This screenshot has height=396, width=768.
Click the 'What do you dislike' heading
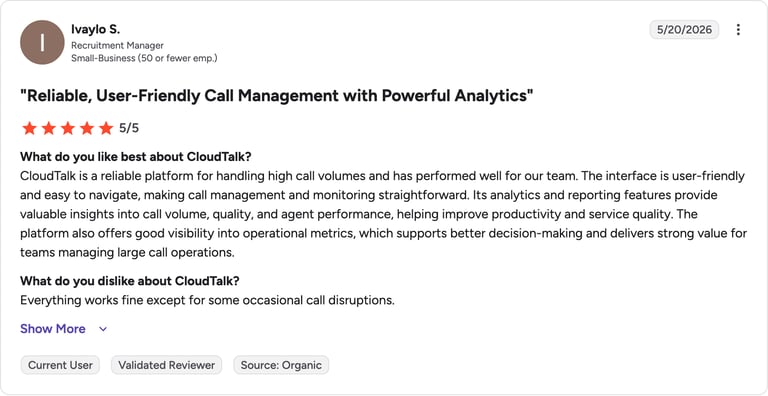click(130, 281)
